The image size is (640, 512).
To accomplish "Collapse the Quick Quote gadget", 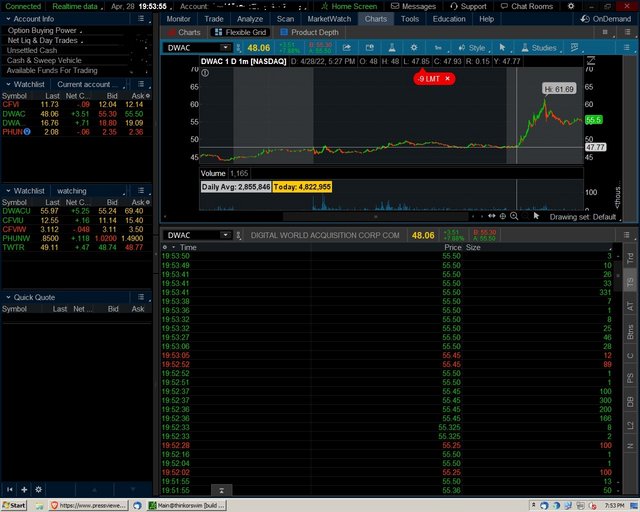I will (x=8, y=297).
